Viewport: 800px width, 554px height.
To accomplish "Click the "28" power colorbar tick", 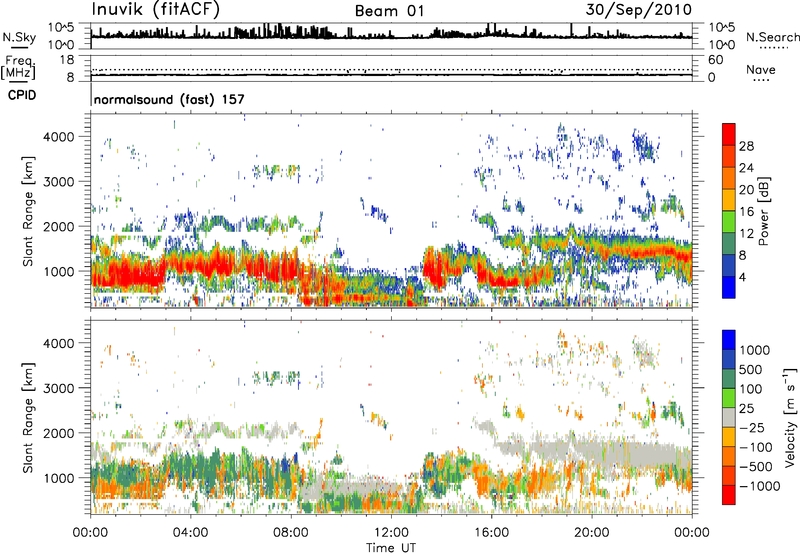I will tap(746, 146).
